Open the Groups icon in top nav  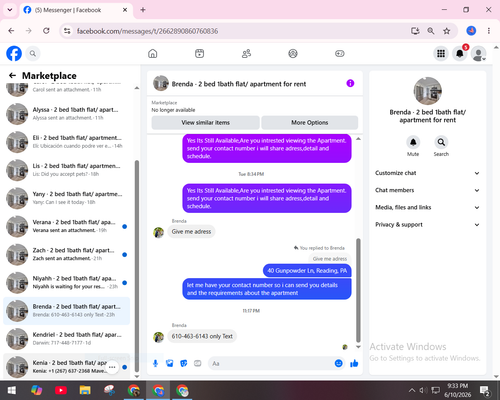tap(293, 53)
